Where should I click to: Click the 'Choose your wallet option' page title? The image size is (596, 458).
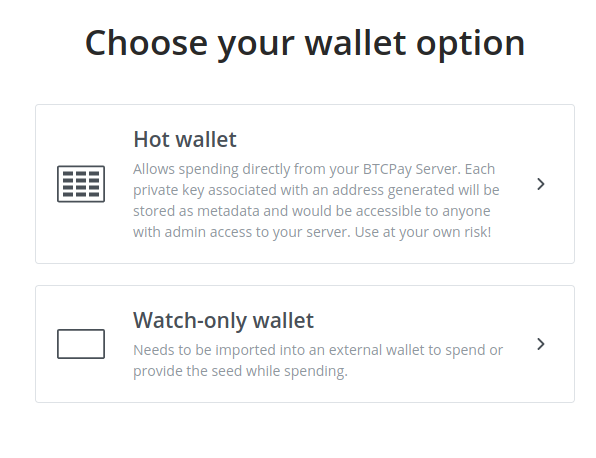click(305, 44)
